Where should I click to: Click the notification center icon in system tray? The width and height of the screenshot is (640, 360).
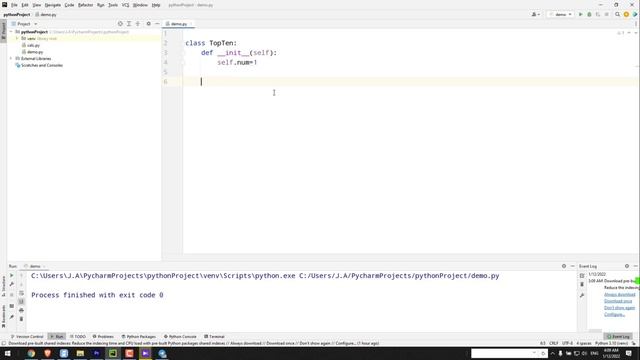629,353
